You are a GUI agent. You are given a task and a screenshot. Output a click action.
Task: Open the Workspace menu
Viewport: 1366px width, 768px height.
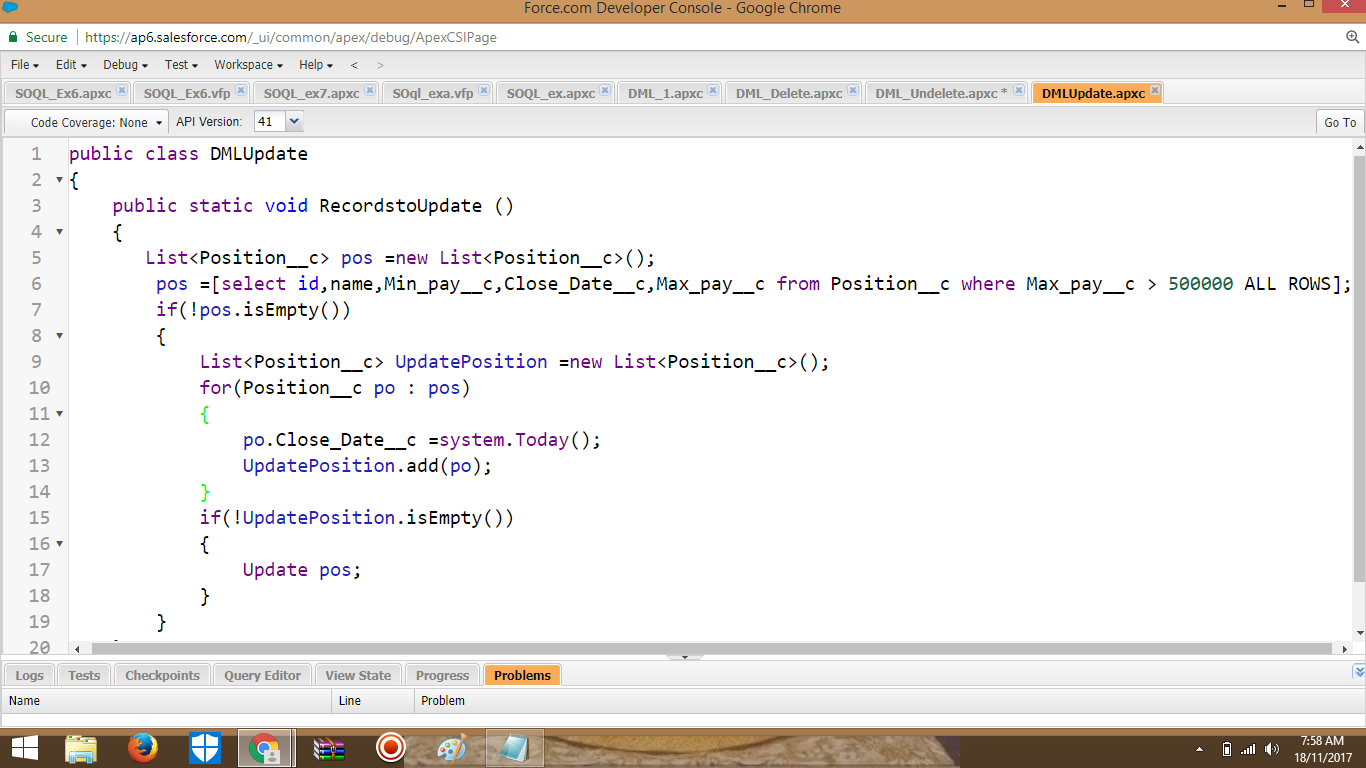click(248, 65)
